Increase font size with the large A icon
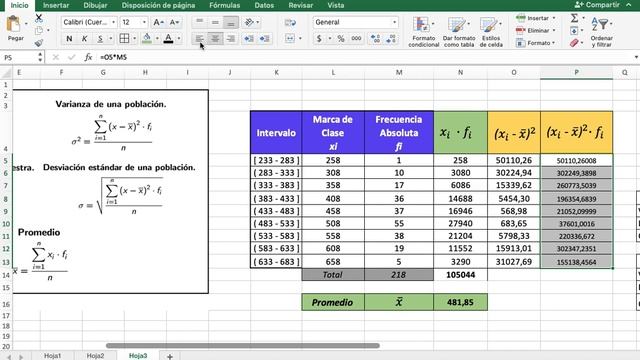 point(158,22)
